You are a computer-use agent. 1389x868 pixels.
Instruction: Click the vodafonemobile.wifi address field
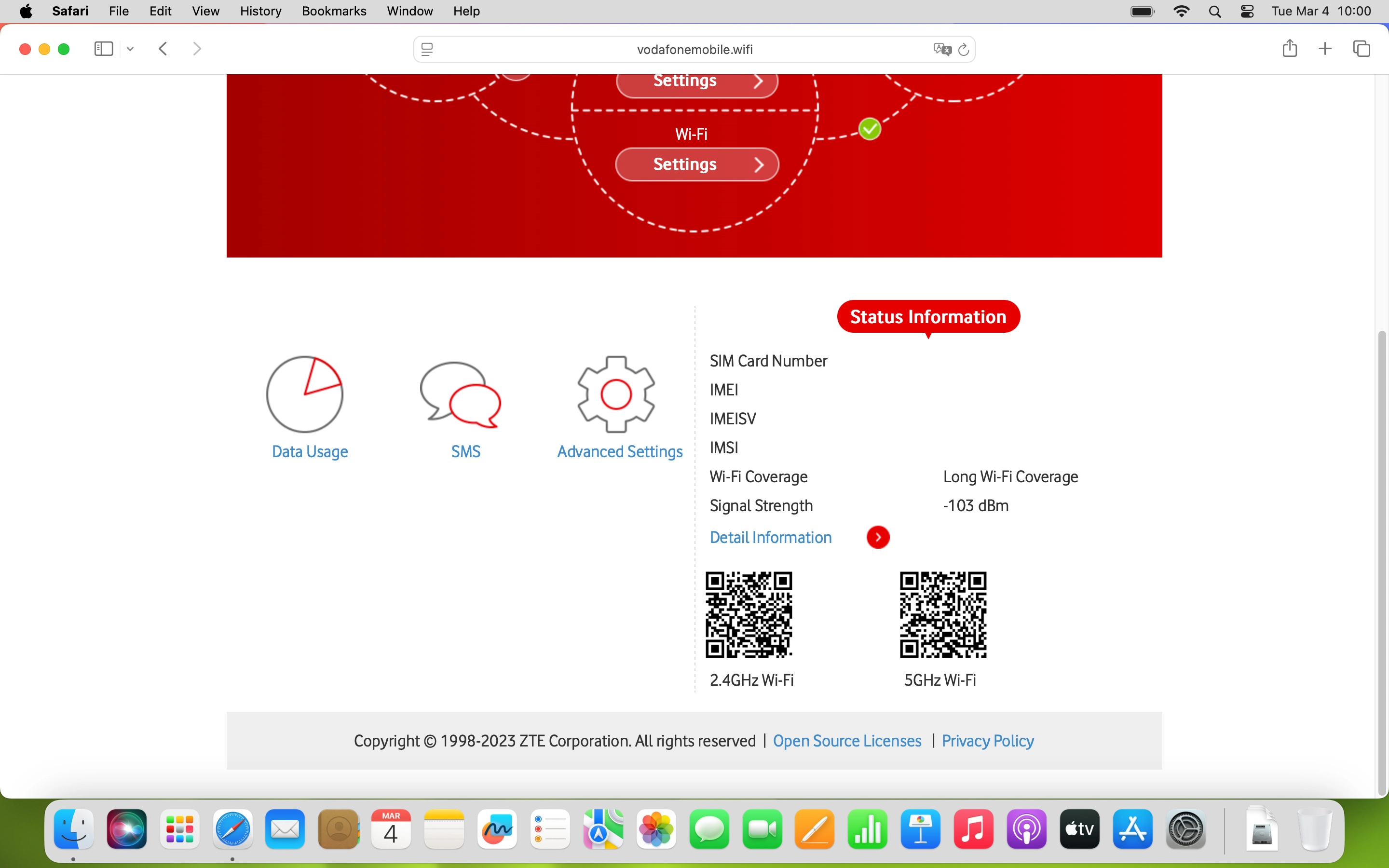pos(694,49)
